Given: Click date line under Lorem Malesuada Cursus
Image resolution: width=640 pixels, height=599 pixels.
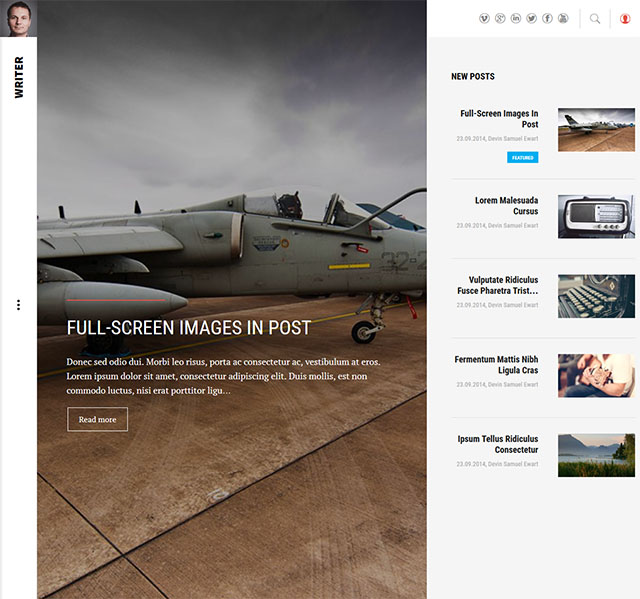Looking at the screenshot, I should tap(497, 226).
